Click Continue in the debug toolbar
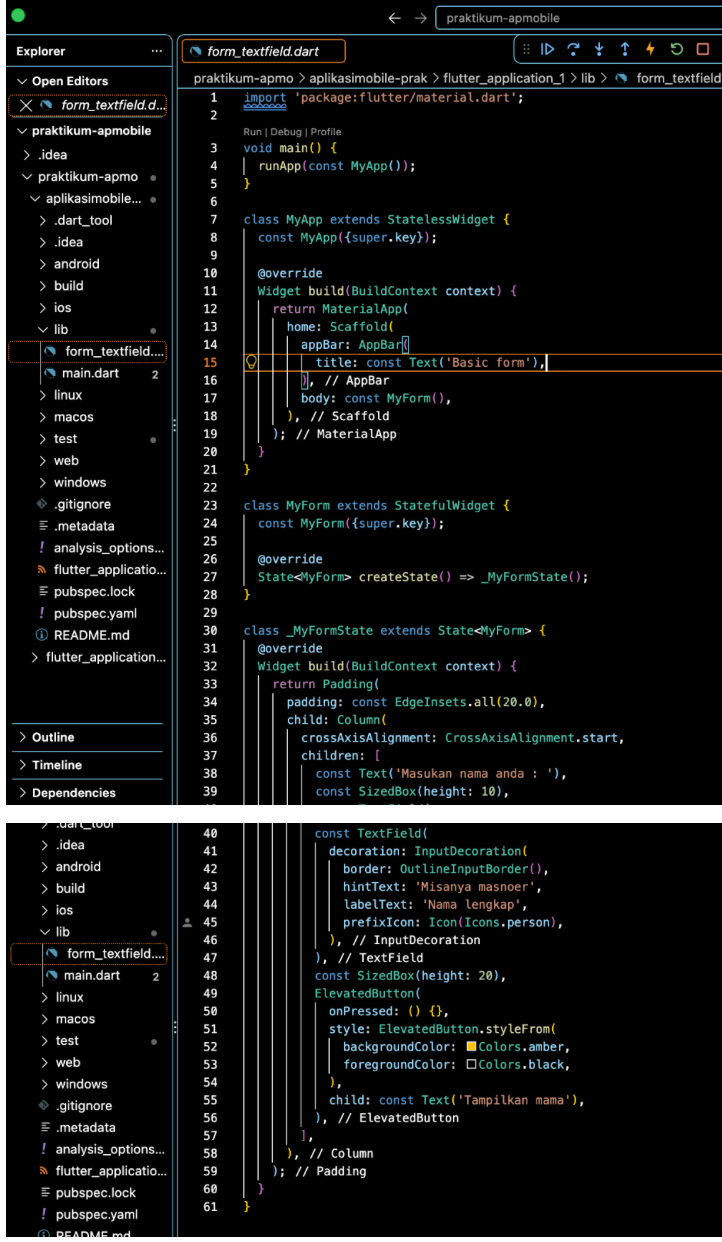Screen dimensions: 722x1242 547,49
